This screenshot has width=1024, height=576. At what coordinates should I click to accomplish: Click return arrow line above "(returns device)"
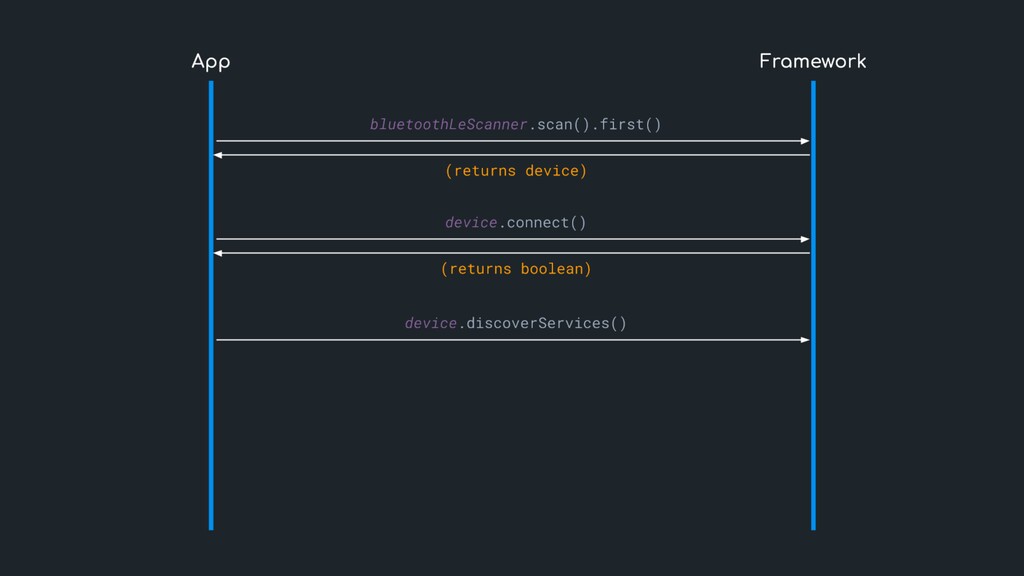click(x=512, y=155)
